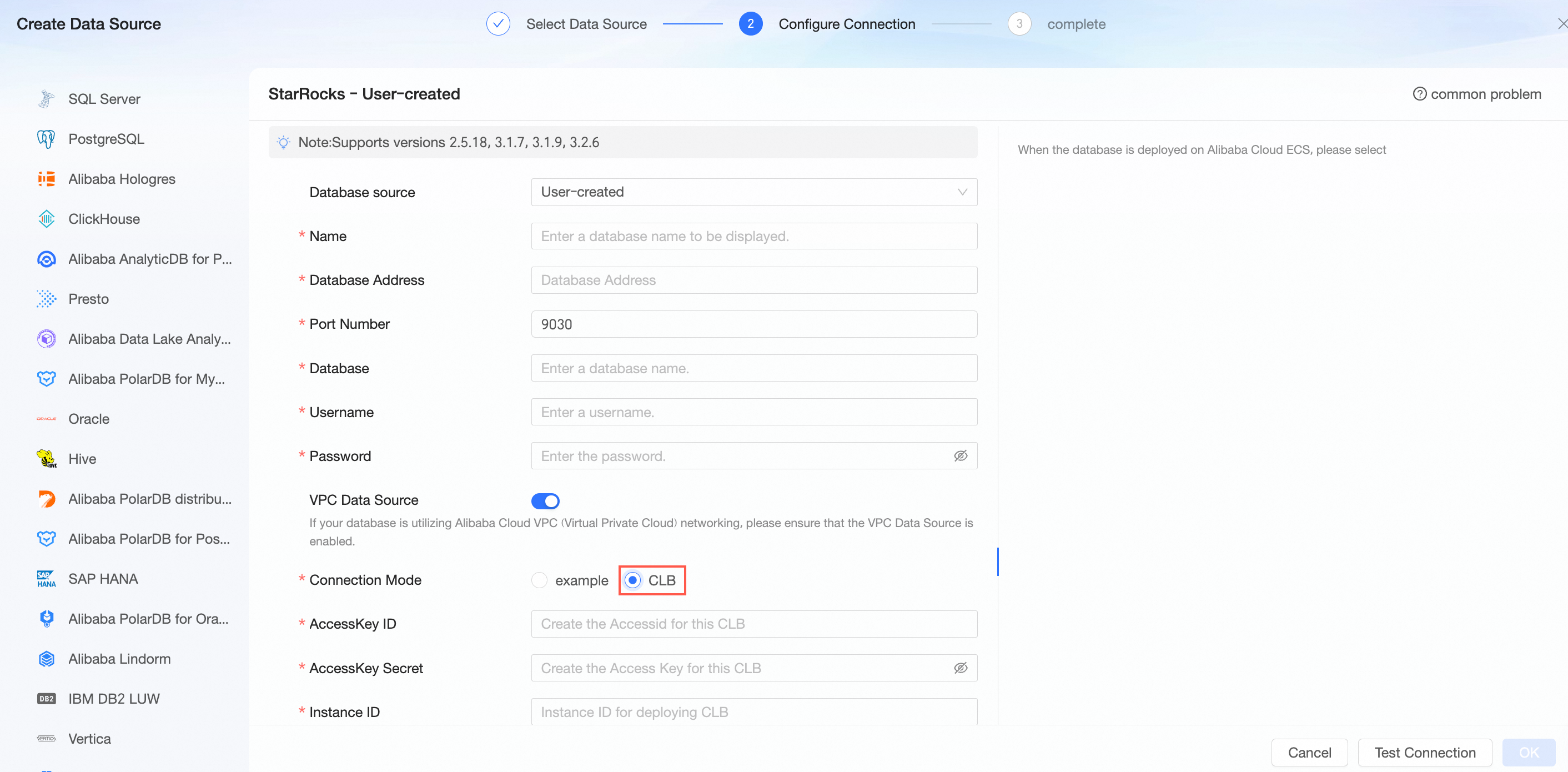Open the Database source dropdown
The width and height of the screenshot is (1568, 772).
coord(753,192)
